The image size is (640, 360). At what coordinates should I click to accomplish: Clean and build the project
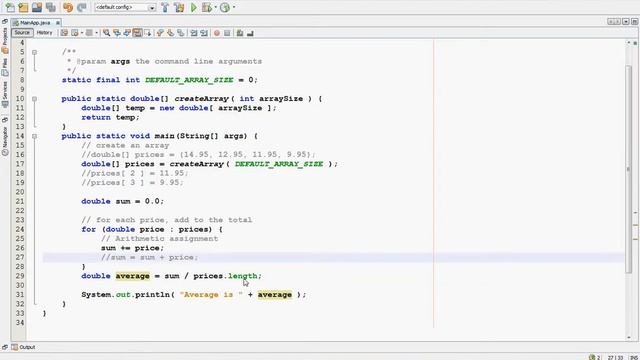coord(179,7)
